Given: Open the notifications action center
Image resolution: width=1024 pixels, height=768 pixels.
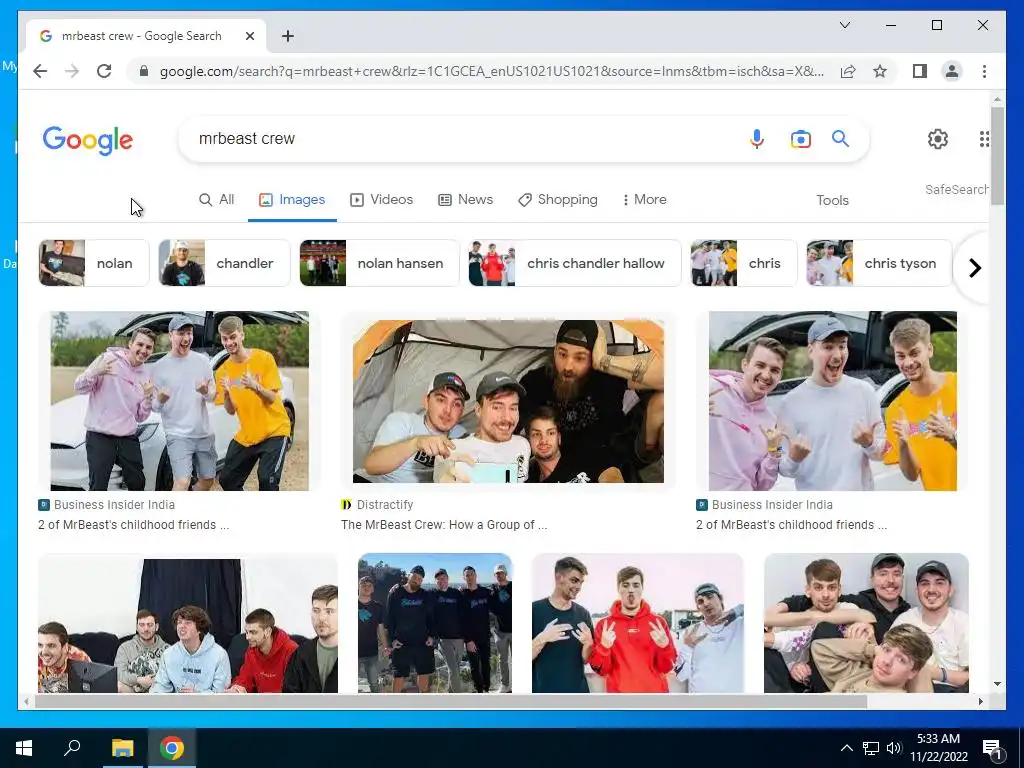Looking at the screenshot, I should pyautogui.click(x=991, y=748).
